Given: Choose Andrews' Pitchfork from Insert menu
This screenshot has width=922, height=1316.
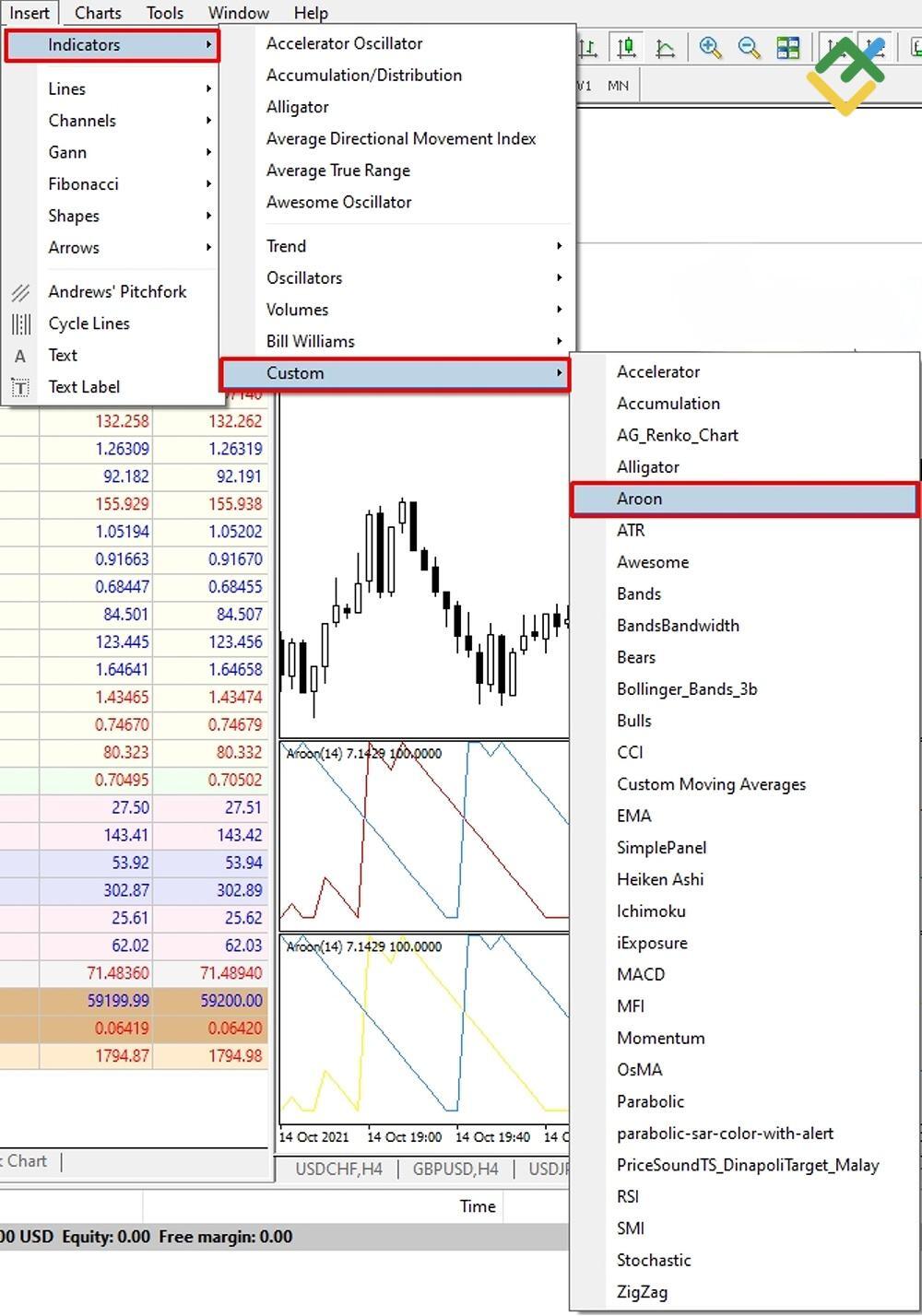Looking at the screenshot, I should click(112, 292).
